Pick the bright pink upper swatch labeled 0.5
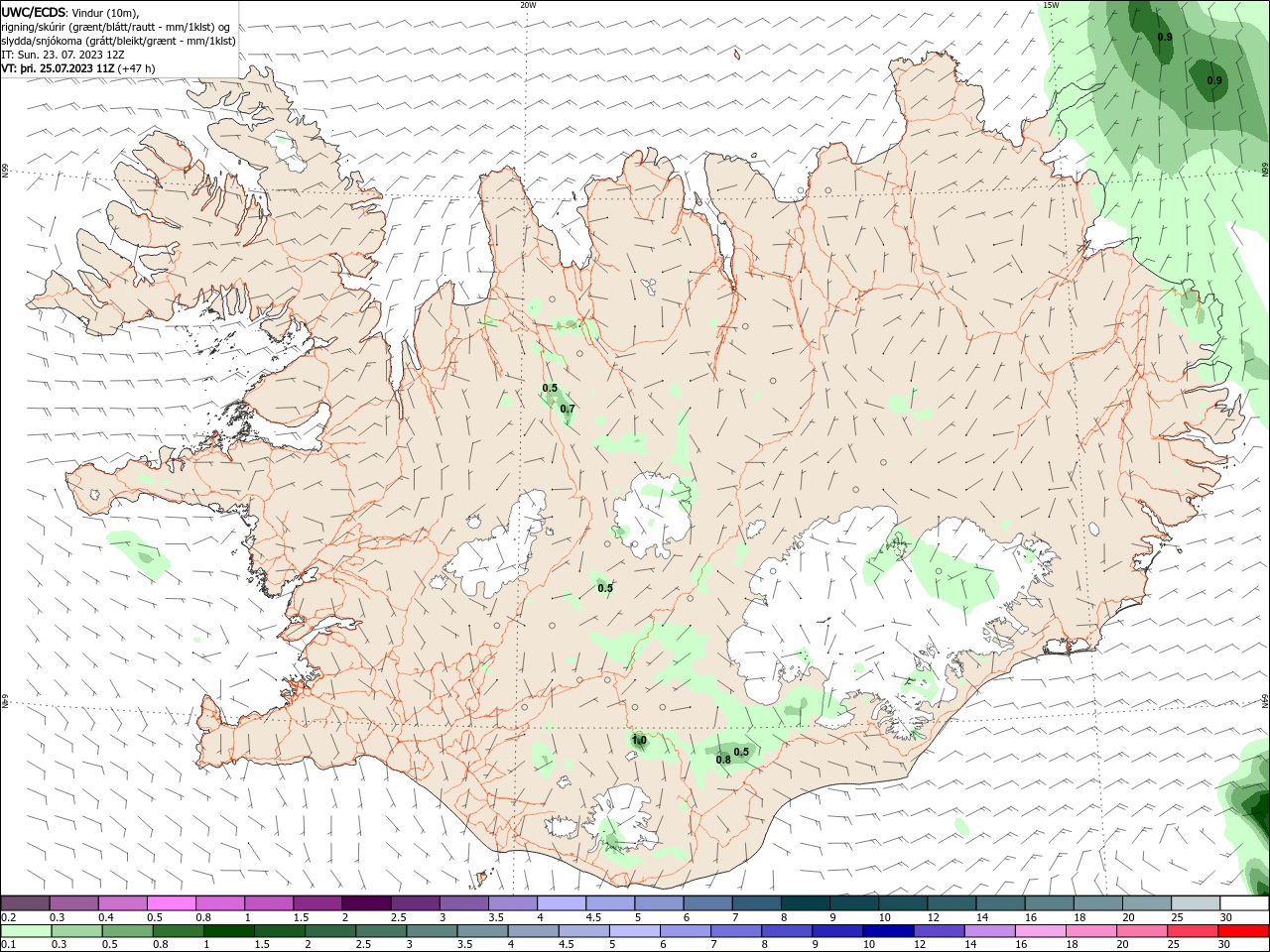Viewport: 1270px width, 952px height. [171, 902]
